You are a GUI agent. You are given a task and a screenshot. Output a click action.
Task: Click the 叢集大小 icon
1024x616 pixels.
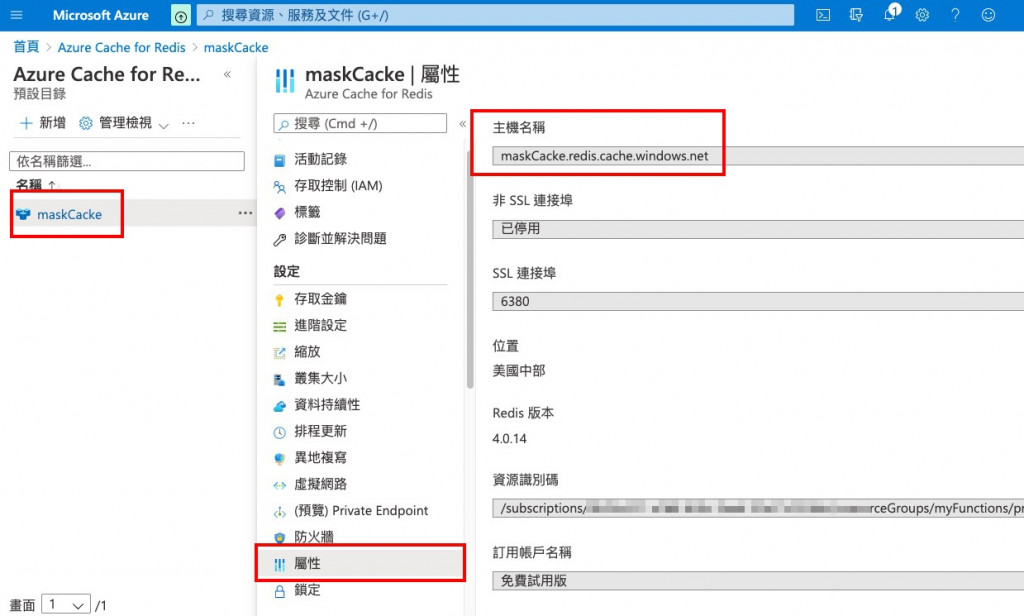(280, 379)
